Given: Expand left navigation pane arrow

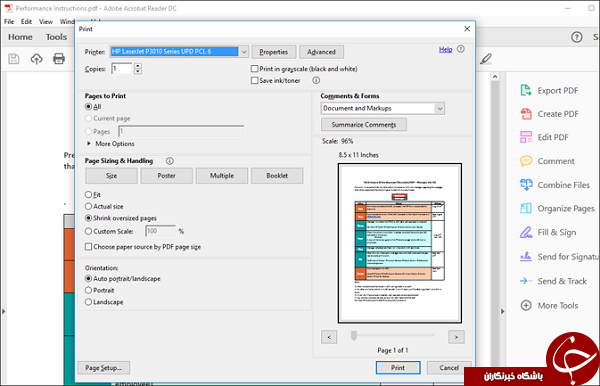Looking at the screenshot, I should pyautogui.click(x=3, y=311).
